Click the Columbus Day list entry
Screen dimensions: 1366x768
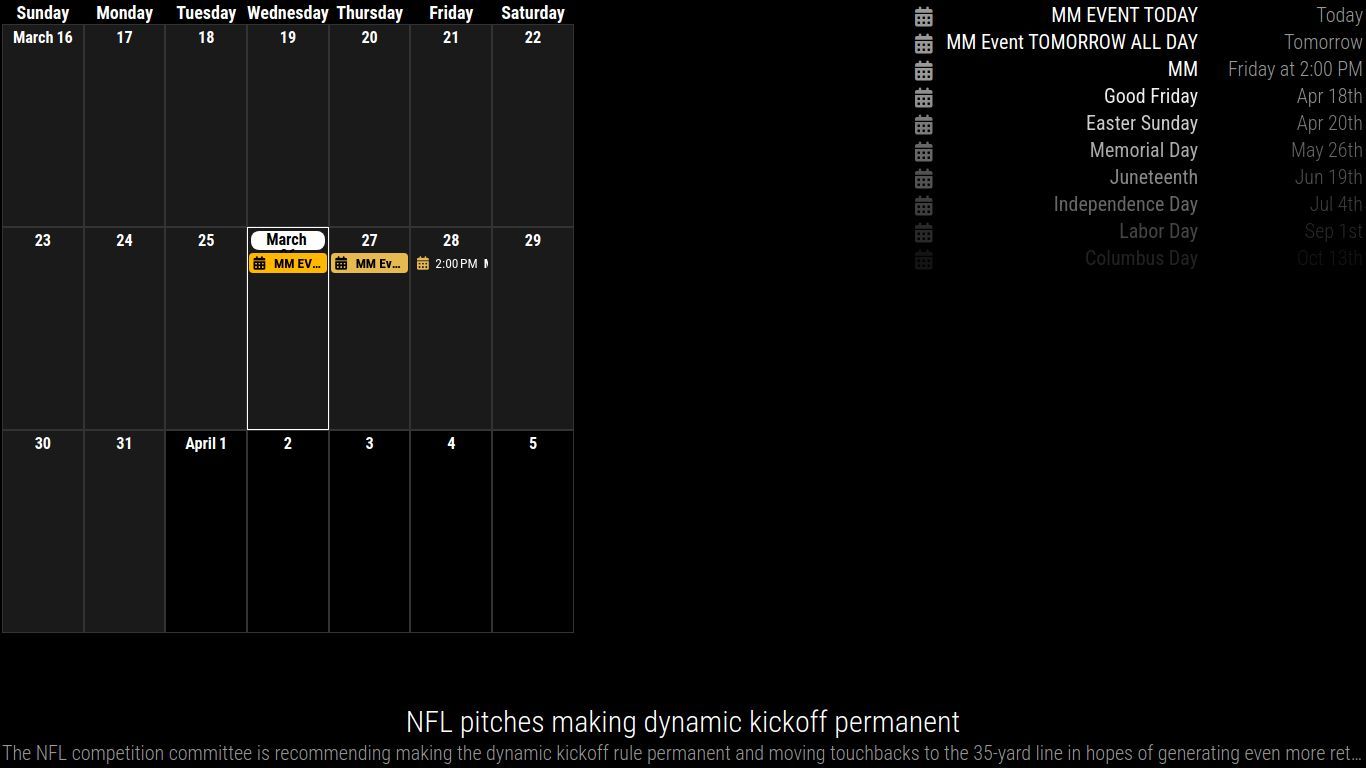pyautogui.click(x=1141, y=258)
